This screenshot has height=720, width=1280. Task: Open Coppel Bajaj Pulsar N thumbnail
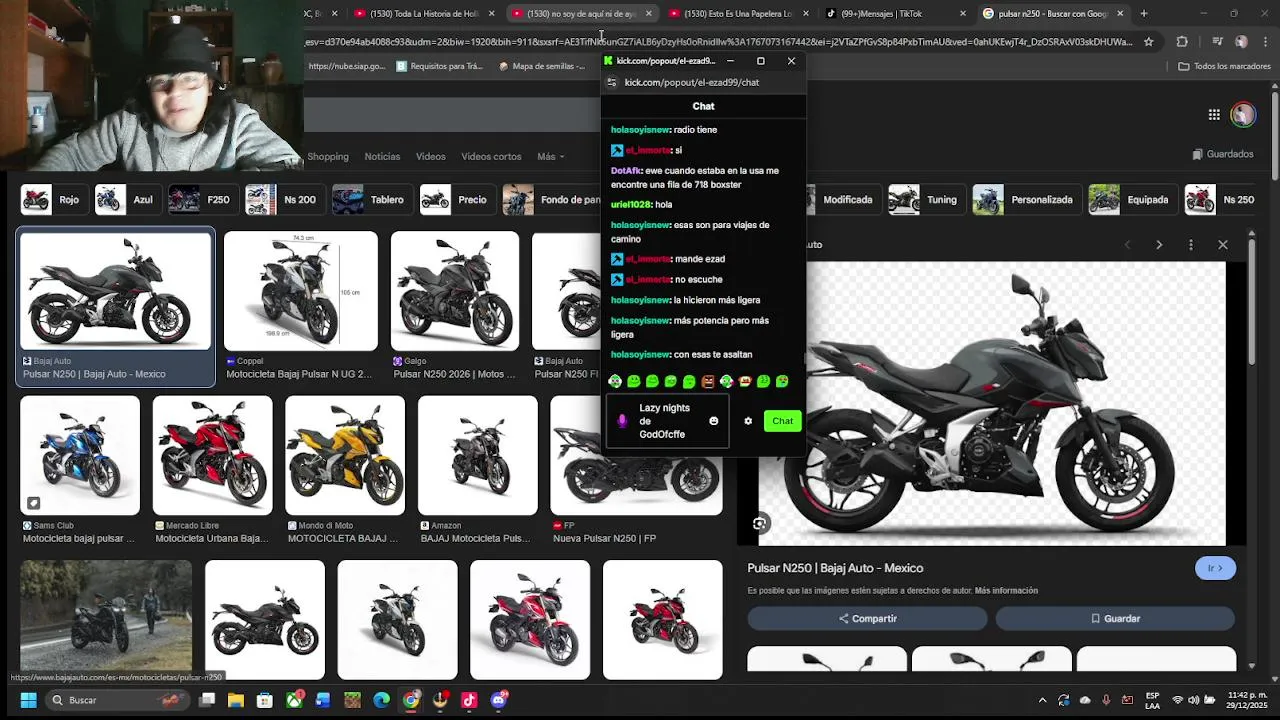click(x=301, y=292)
